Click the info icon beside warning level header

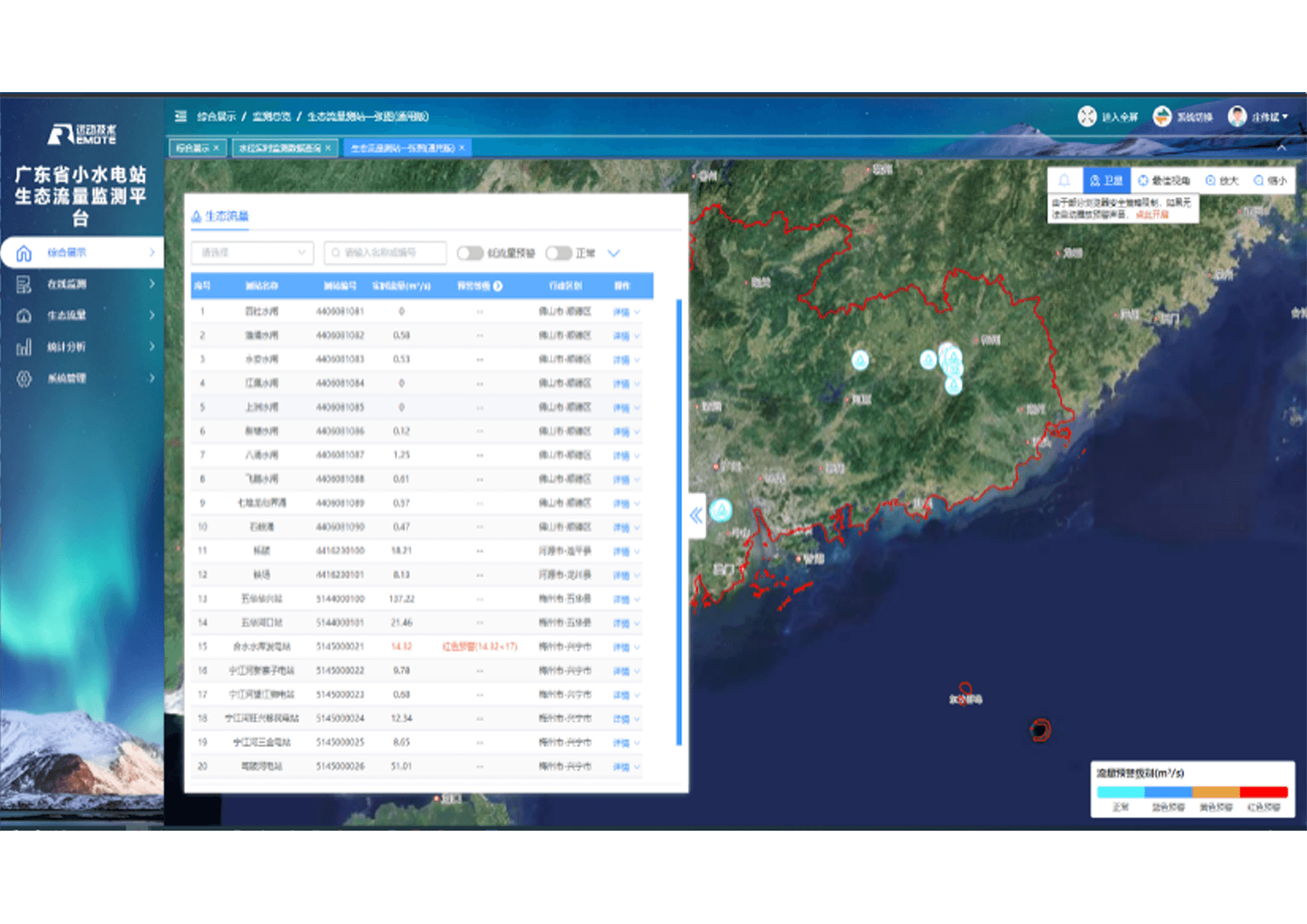pyautogui.click(x=498, y=286)
